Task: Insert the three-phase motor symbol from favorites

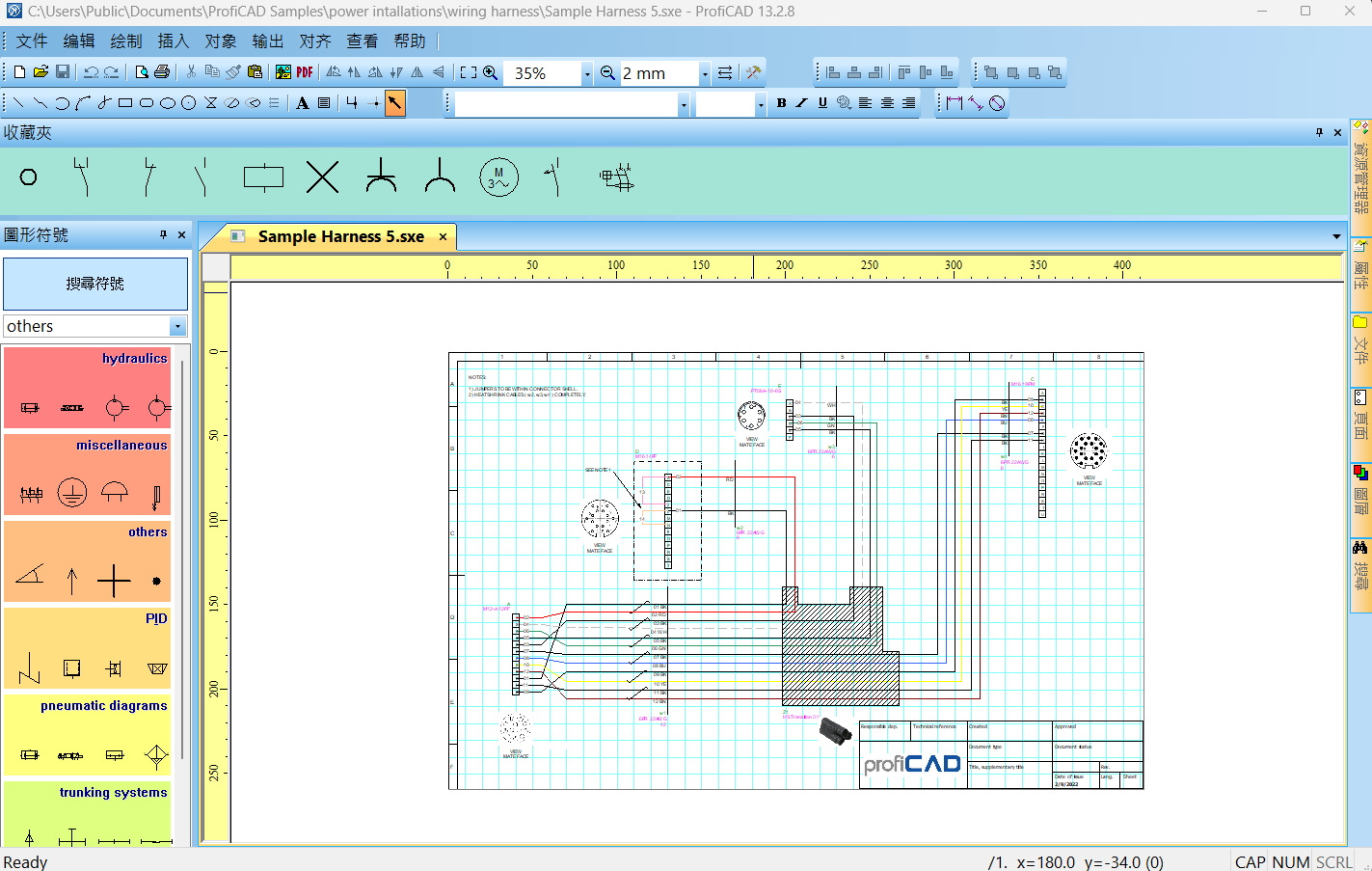Action: (x=498, y=177)
